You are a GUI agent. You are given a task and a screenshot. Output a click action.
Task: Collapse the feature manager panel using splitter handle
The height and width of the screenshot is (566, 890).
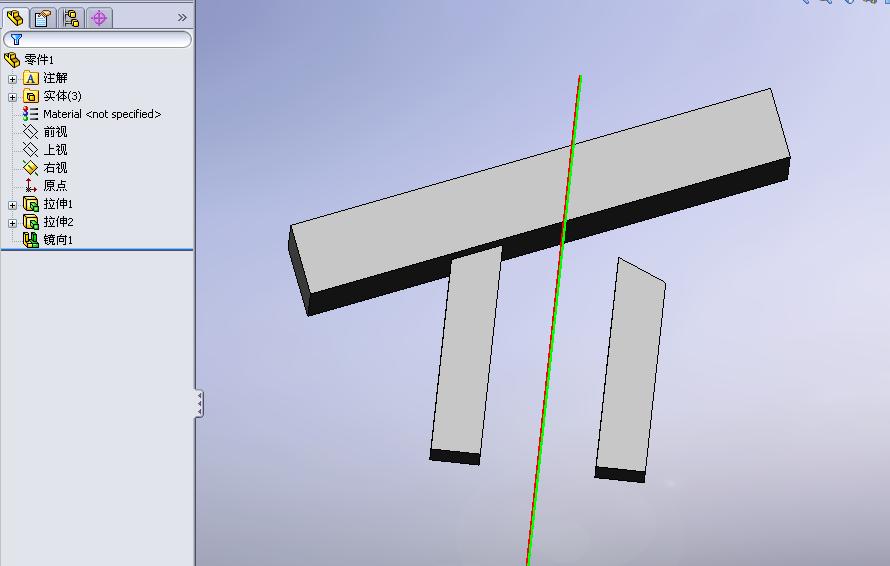(x=199, y=404)
